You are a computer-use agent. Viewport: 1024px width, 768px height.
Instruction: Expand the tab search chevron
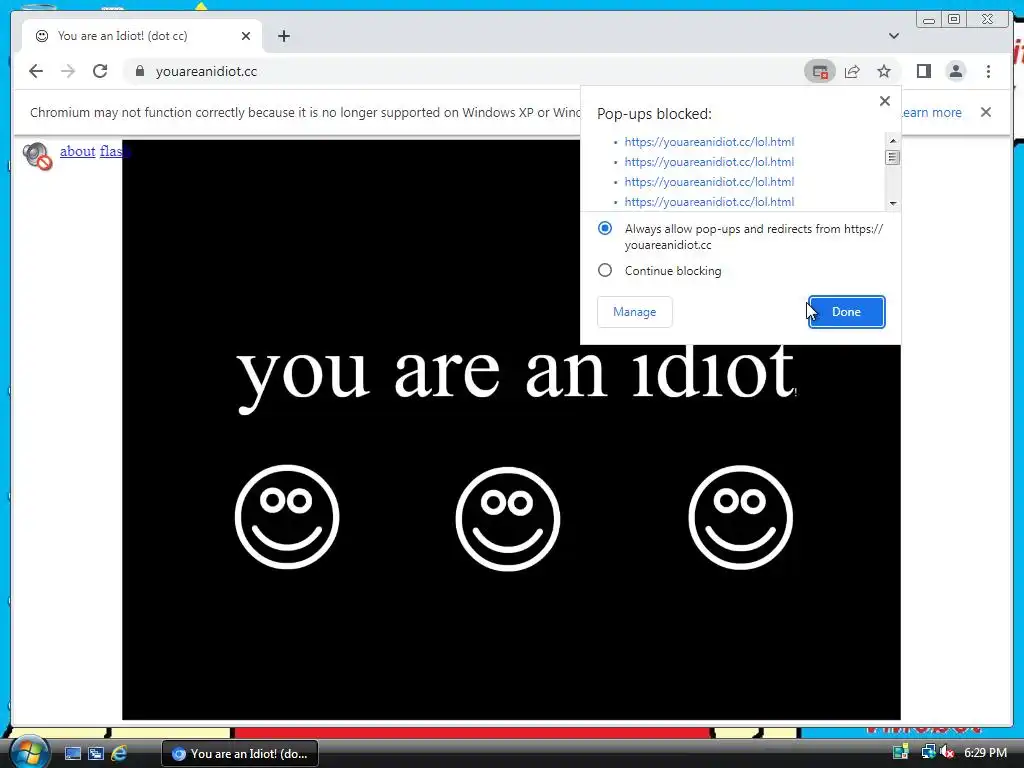click(x=894, y=36)
